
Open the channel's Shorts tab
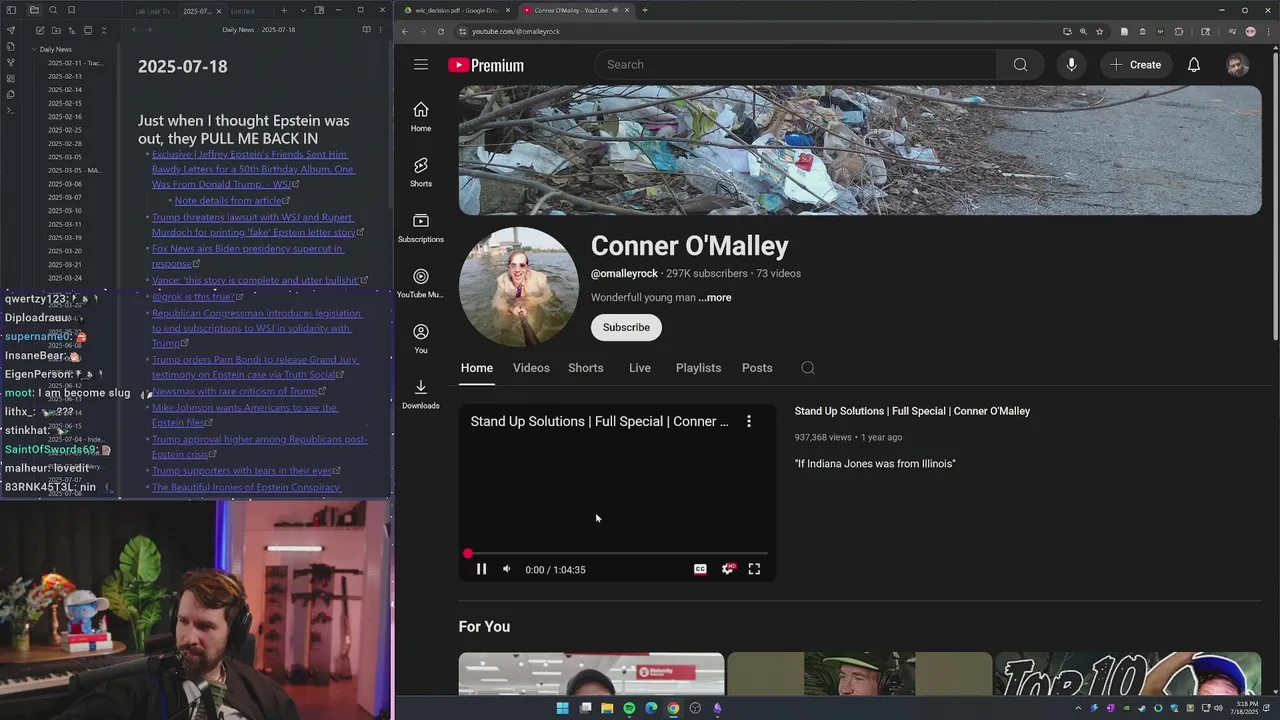click(x=586, y=368)
